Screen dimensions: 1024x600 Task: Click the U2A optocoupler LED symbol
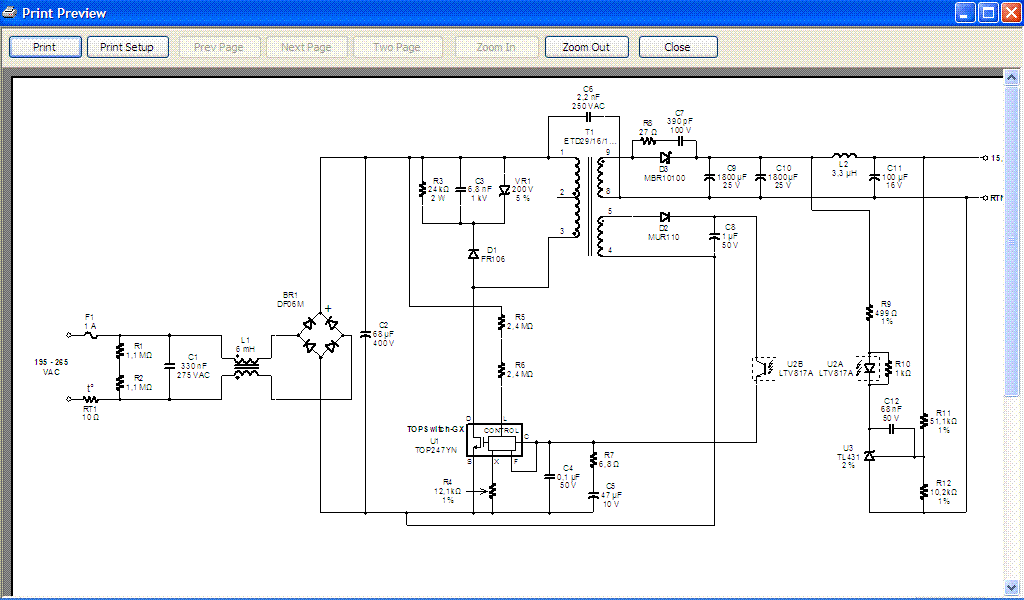coord(868,368)
